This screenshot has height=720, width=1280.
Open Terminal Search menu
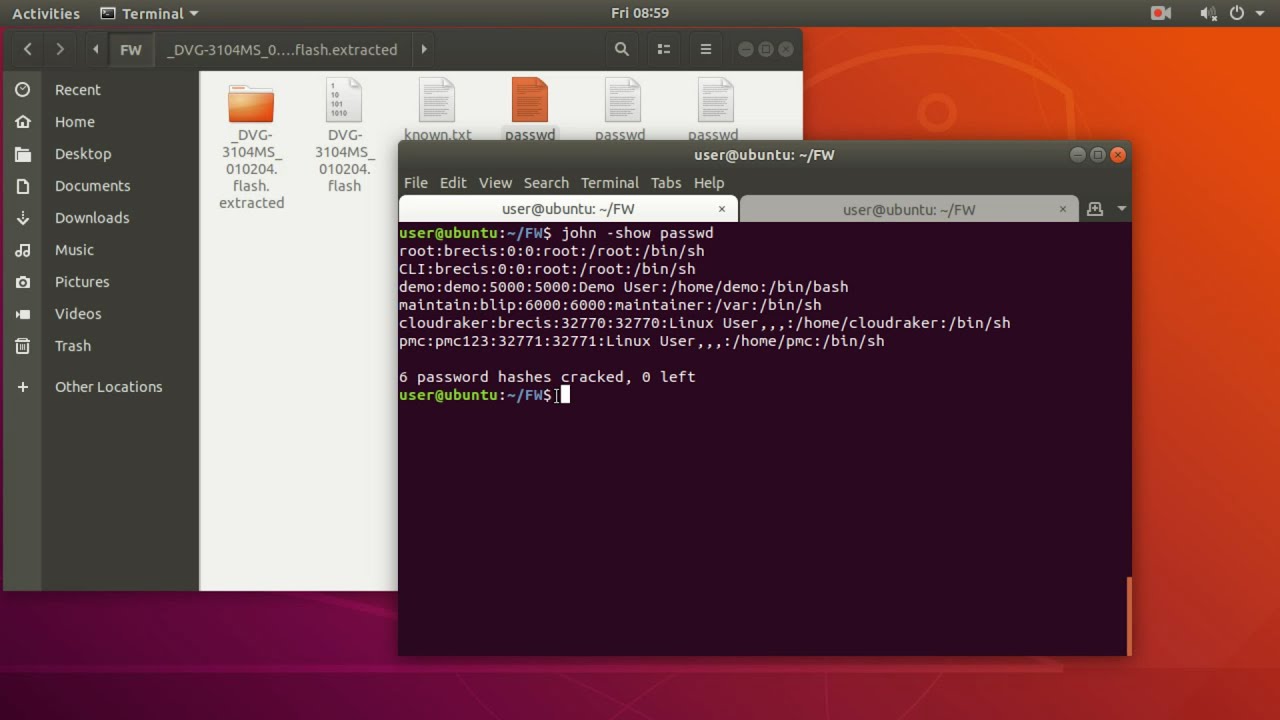(x=546, y=183)
